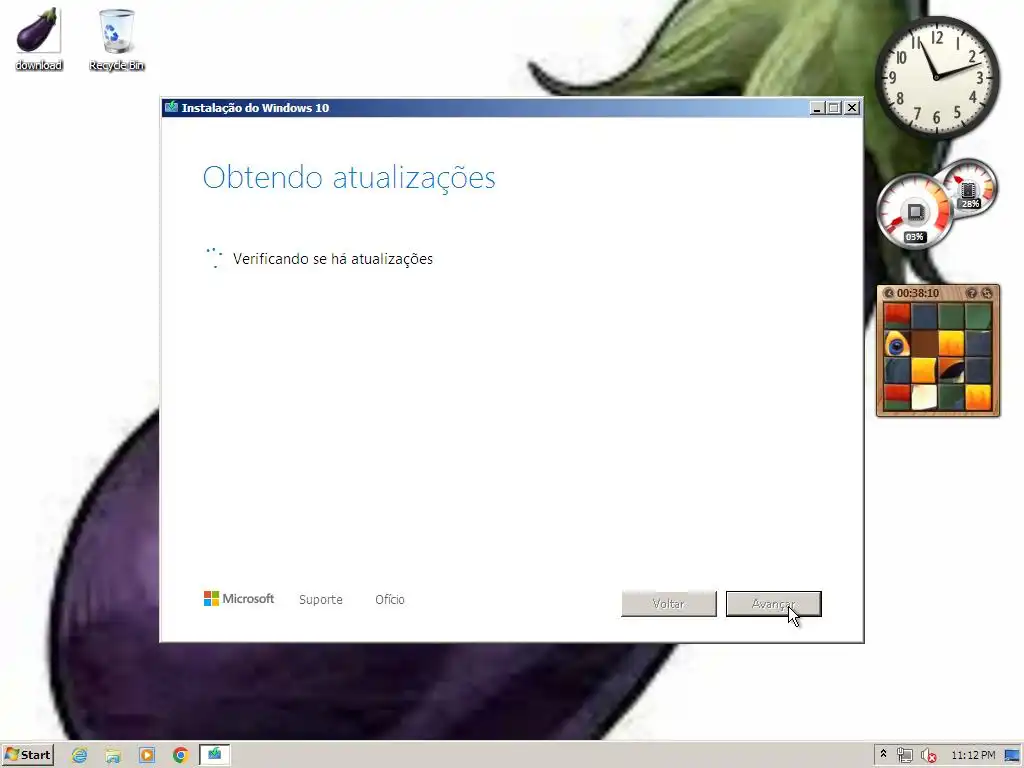Click the memory gauge showing 28%
This screenshot has width=1024, height=768.
pyautogui.click(x=968, y=188)
